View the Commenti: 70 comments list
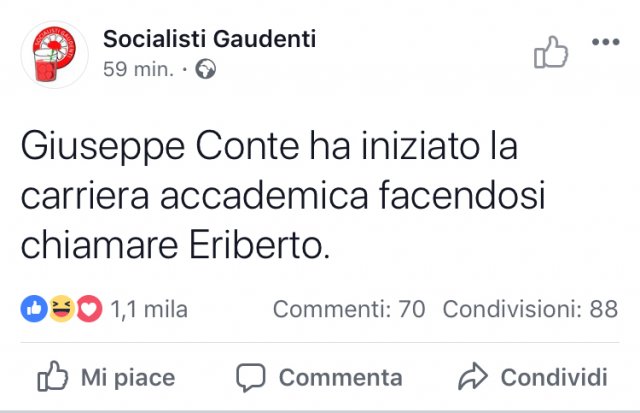640x413 pixels. coord(349,309)
